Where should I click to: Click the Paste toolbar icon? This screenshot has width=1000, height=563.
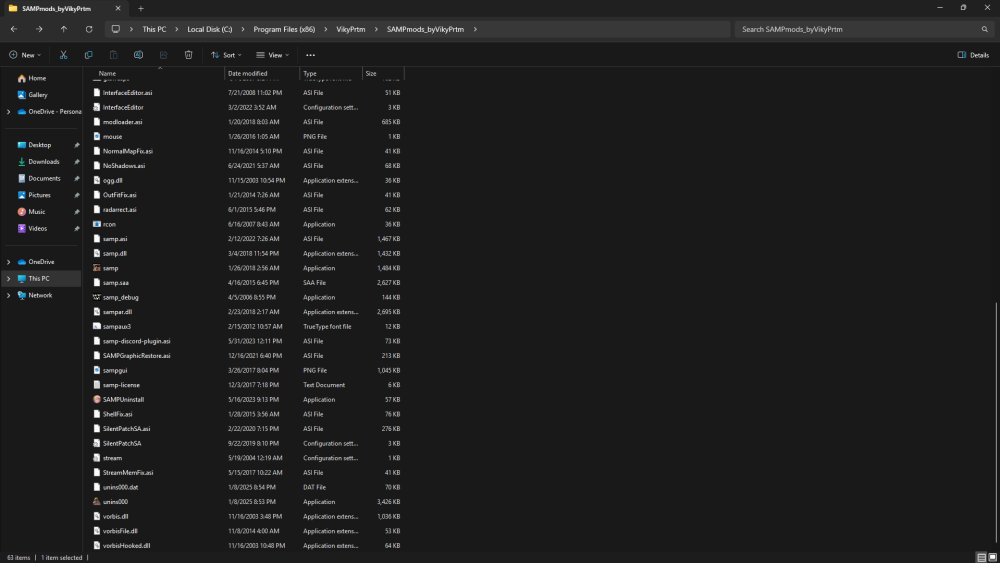coord(114,55)
